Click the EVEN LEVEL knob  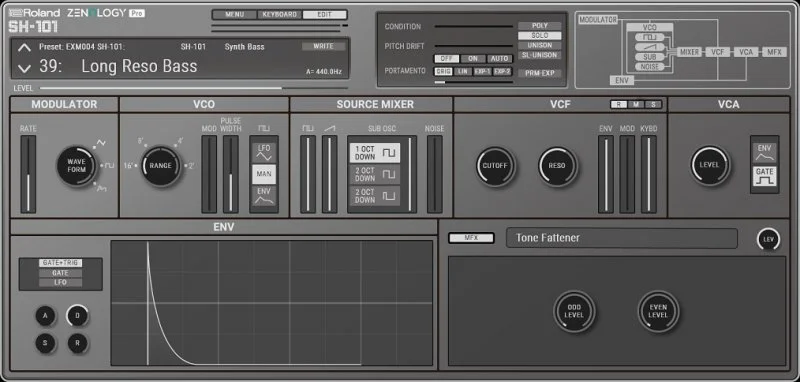pos(658,311)
